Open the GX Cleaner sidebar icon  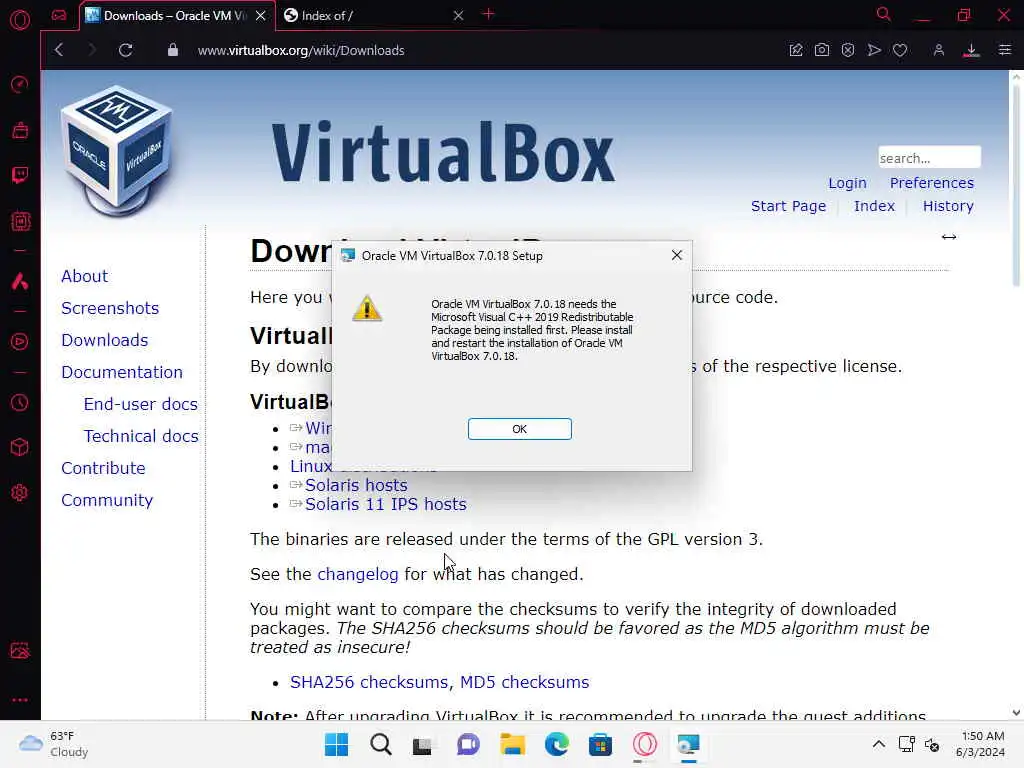coord(20,130)
